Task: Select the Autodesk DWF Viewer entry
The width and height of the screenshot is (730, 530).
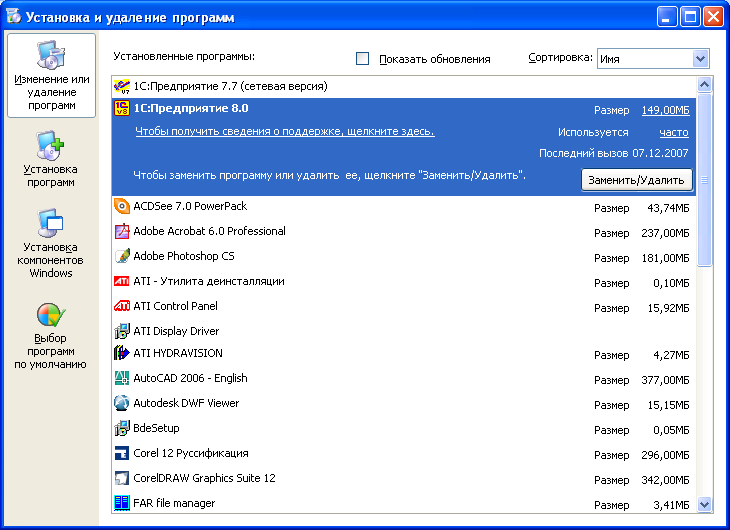Action: click(x=404, y=404)
